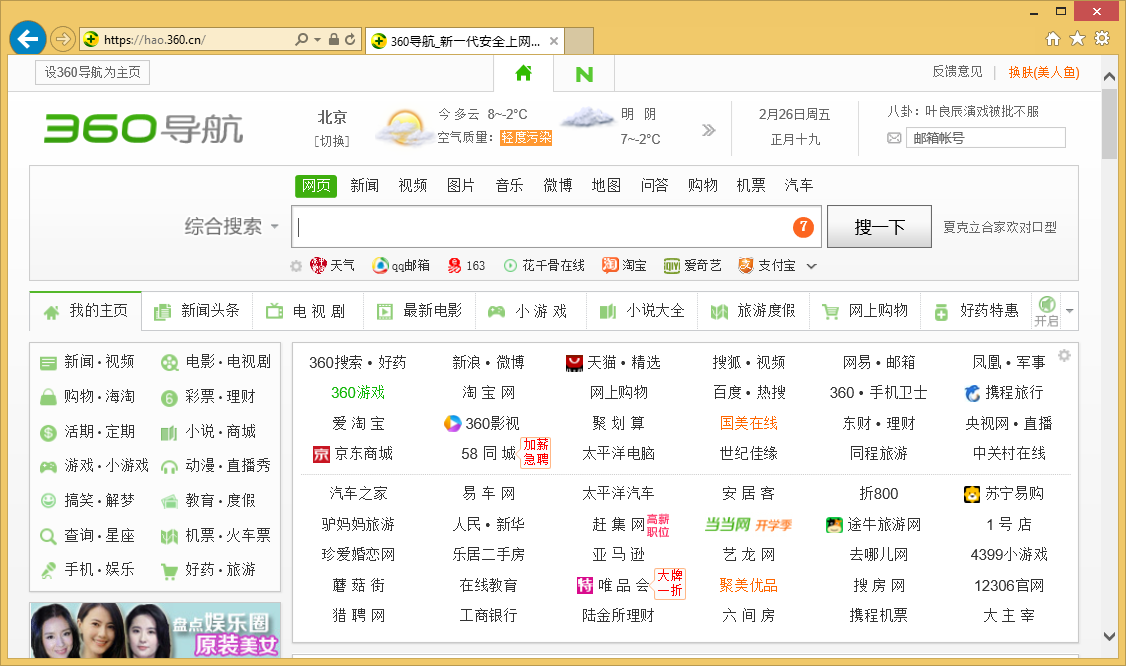
Task: Select the 新闻 search type tab
Action: (x=364, y=185)
